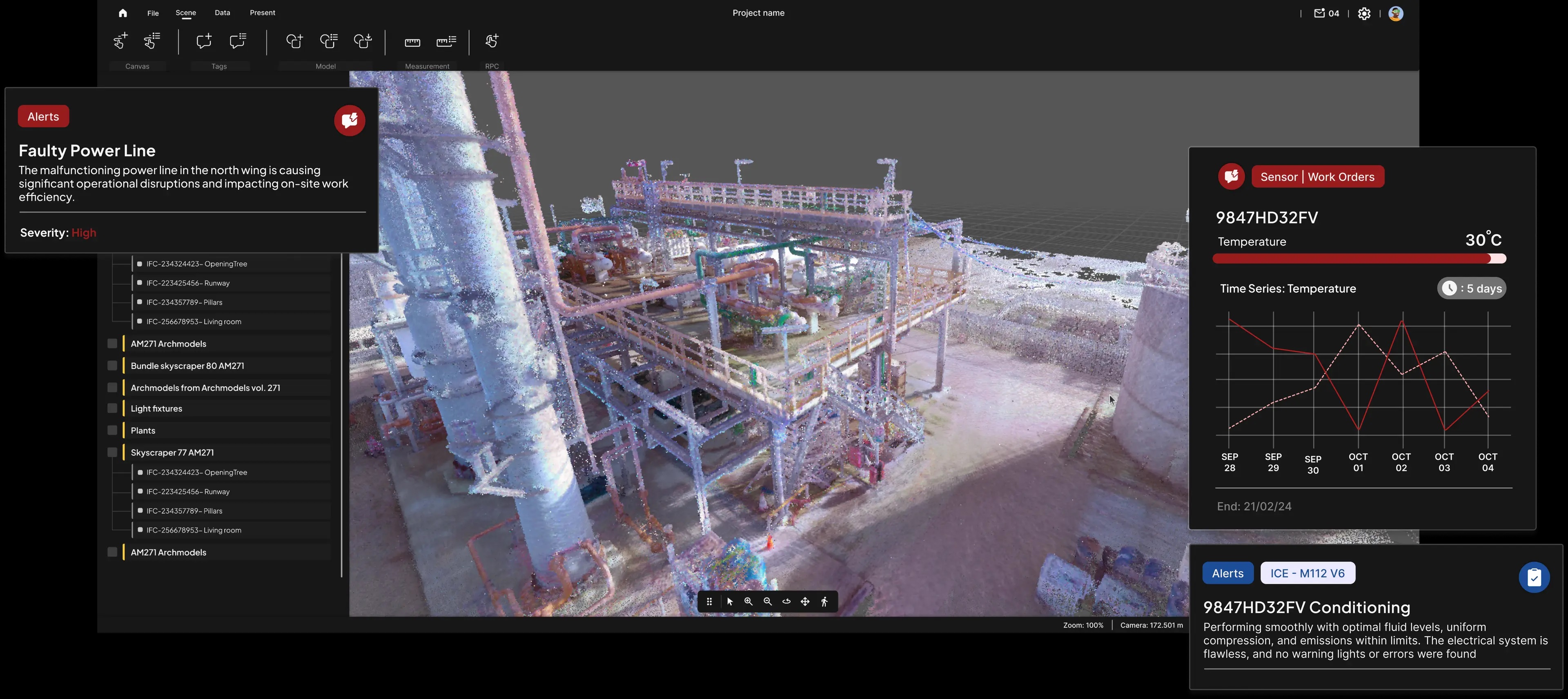Expand the Skyscraper 77 AM271 tree item
Image resolution: width=1568 pixels, height=699 pixels.
(172, 453)
